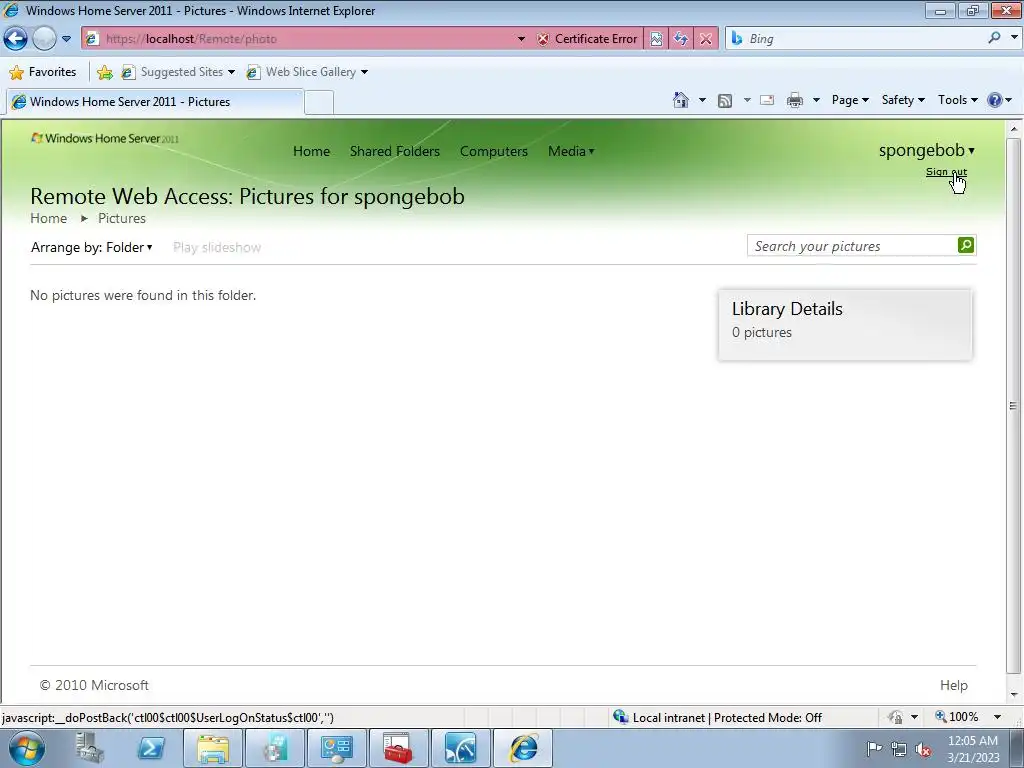1024x768 pixels.
Task: Click the Pictures breadcrumb link
Action: point(121,218)
